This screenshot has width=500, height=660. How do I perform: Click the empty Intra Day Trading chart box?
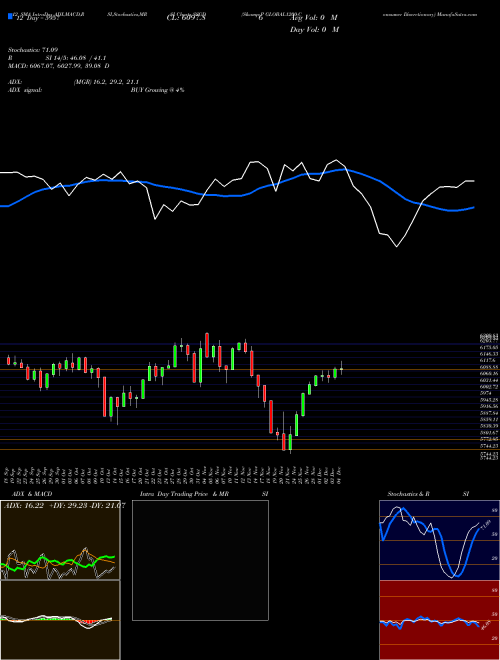pos(200,560)
